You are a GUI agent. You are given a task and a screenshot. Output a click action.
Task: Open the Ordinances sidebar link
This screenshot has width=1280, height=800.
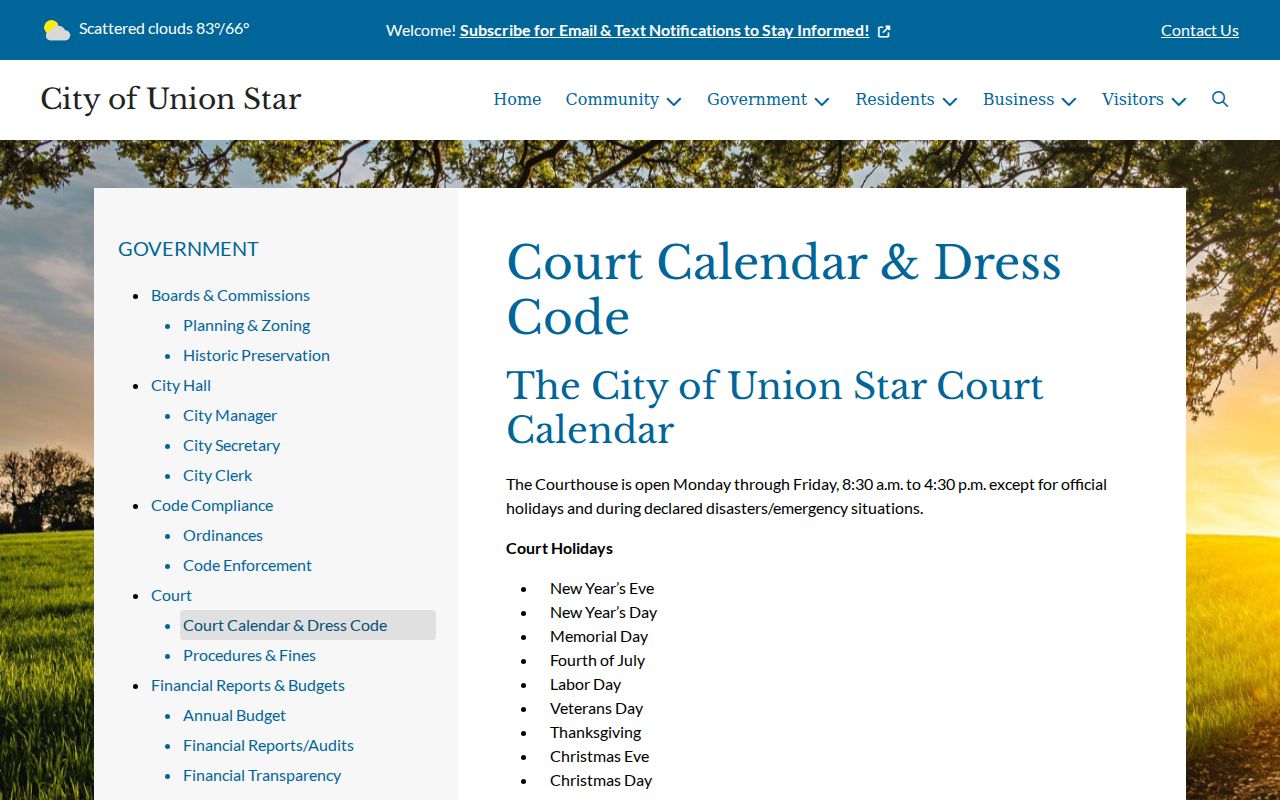coord(223,535)
